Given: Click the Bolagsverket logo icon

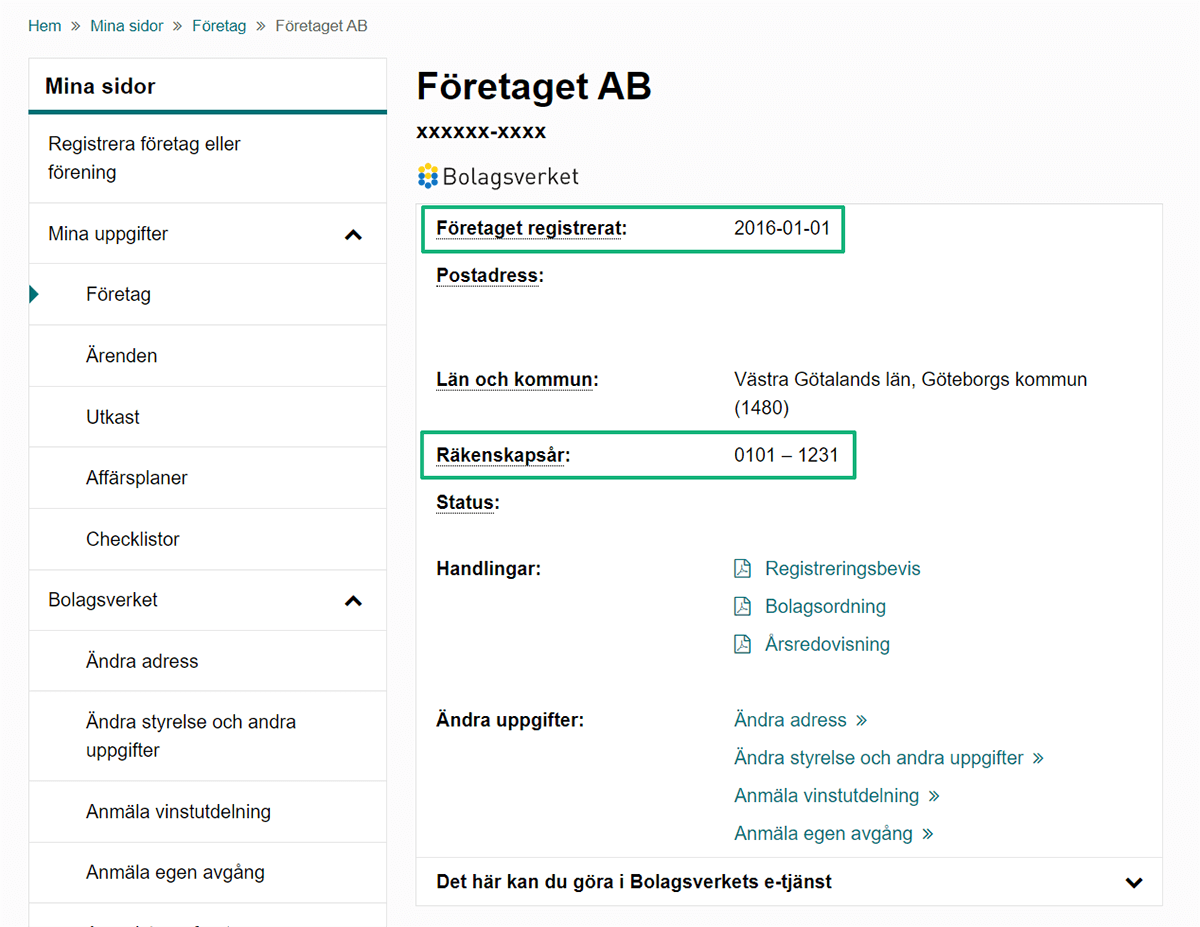Looking at the screenshot, I should click(428, 175).
